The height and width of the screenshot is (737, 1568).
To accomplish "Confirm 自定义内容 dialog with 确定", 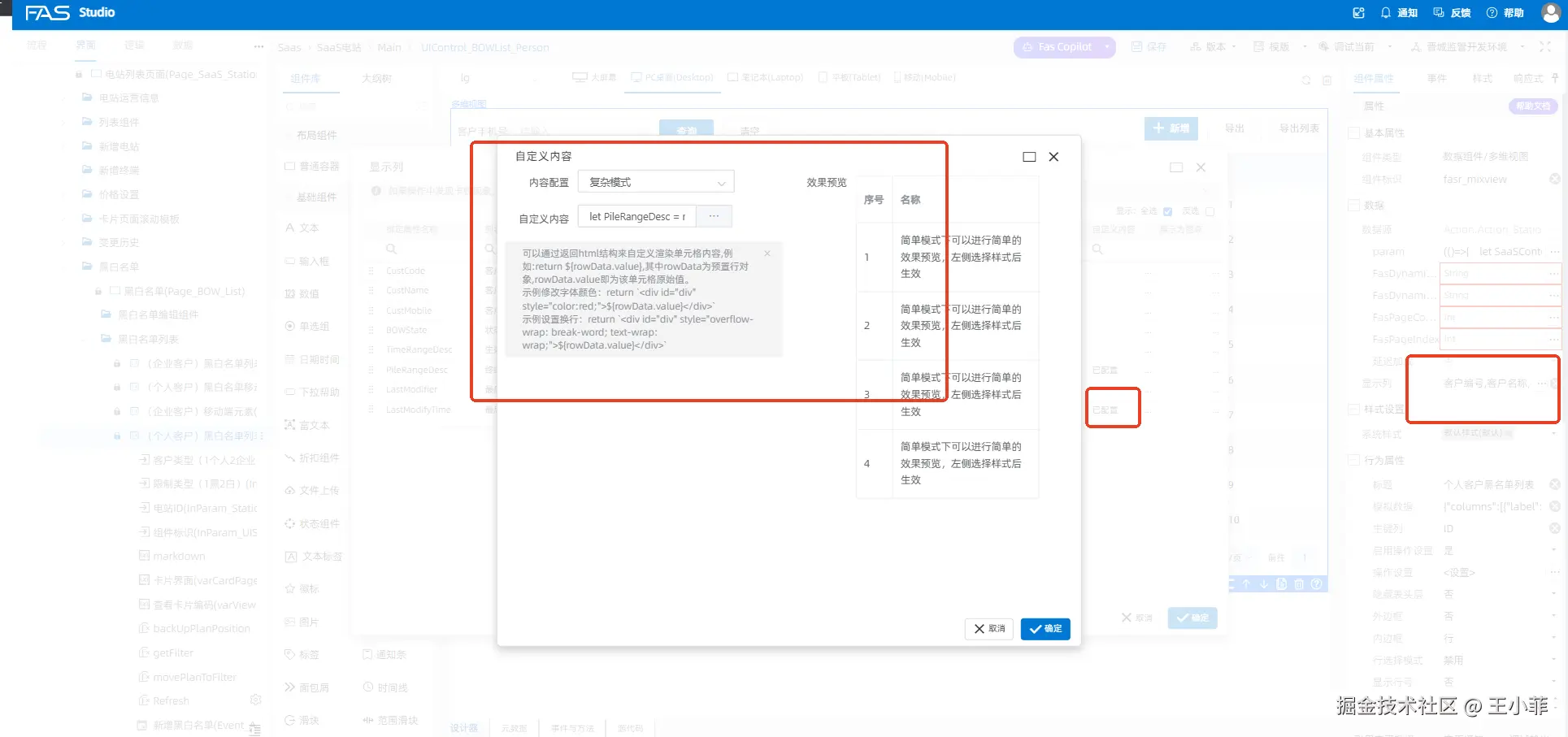I will pos(1045,629).
